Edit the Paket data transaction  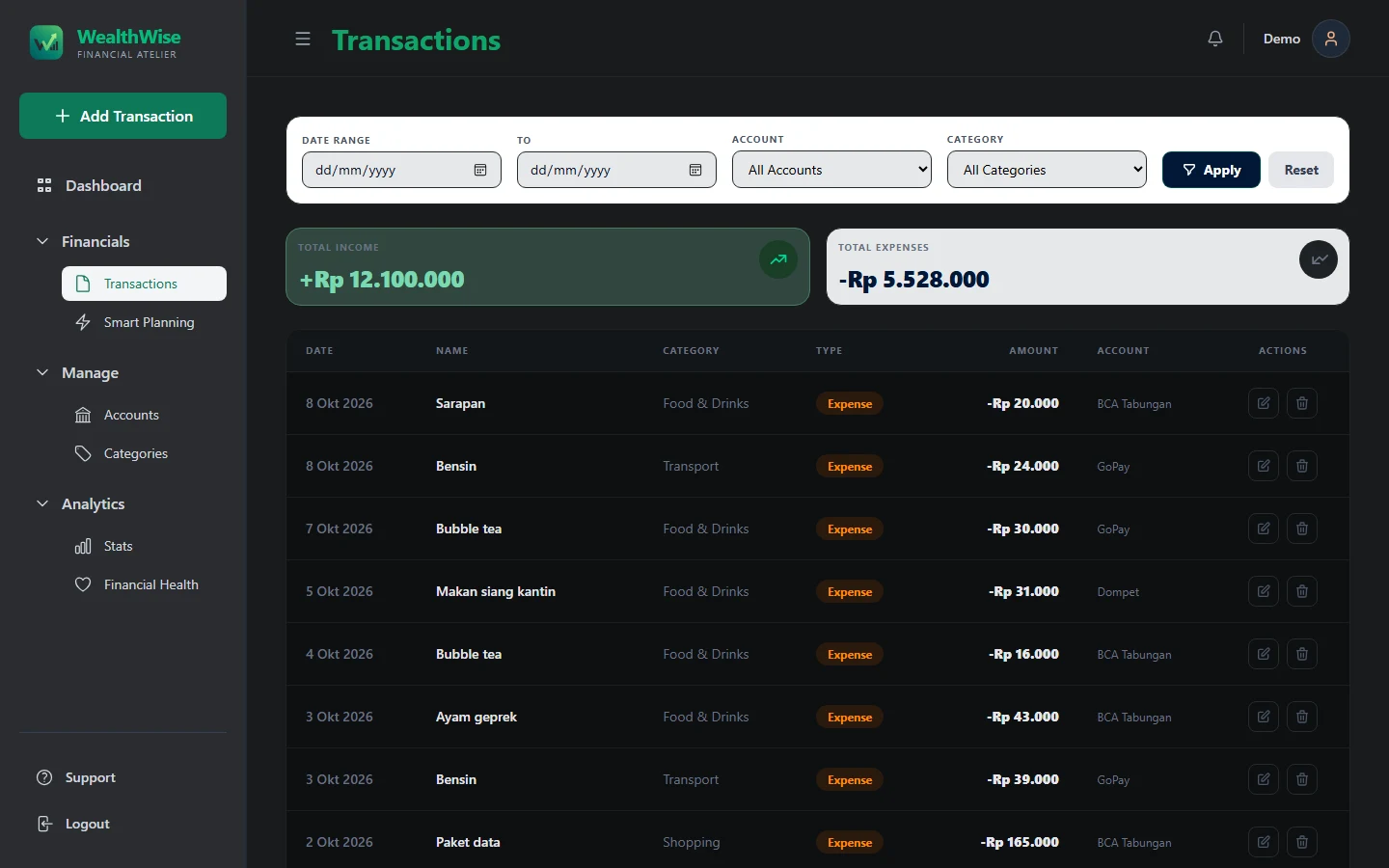[x=1264, y=842]
